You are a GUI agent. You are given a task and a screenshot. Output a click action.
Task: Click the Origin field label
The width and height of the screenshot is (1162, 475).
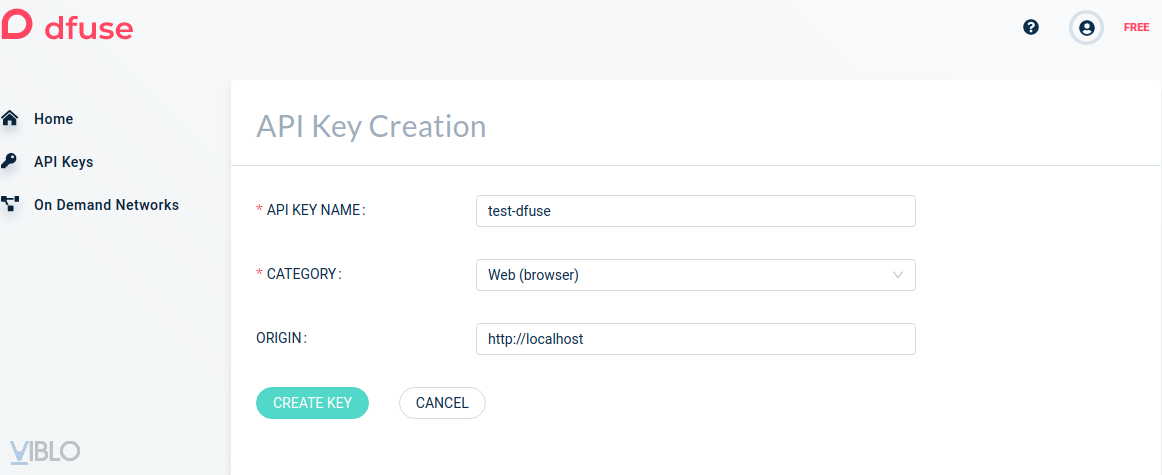click(281, 338)
